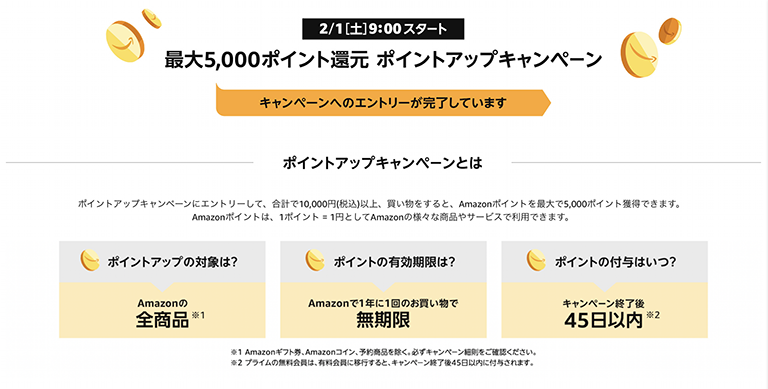Open the ポイントアップの対象は? card header
This screenshot has height=389, width=768.
162,262
